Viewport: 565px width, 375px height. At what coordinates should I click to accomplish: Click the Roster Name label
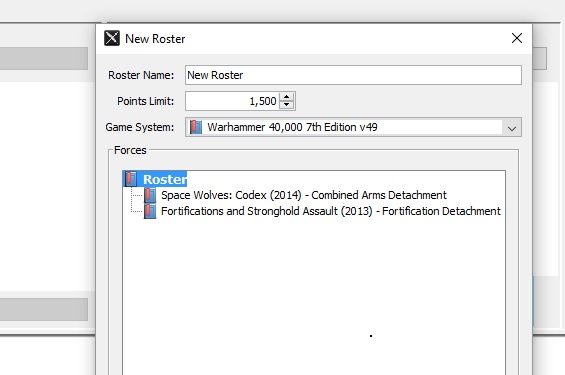click(x=141, y=75)
